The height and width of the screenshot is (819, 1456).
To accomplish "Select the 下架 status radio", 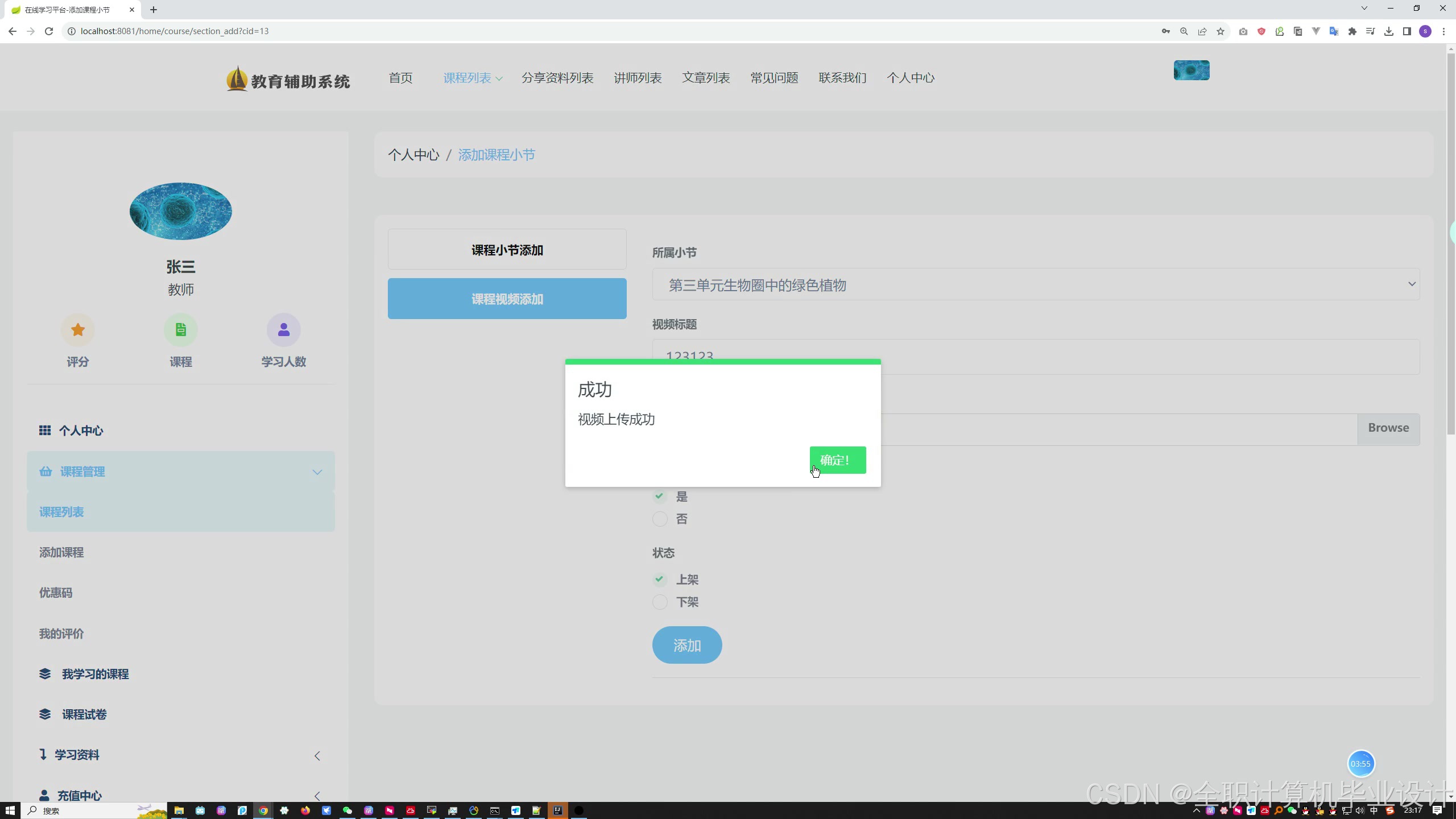I will tap(660, 602).
